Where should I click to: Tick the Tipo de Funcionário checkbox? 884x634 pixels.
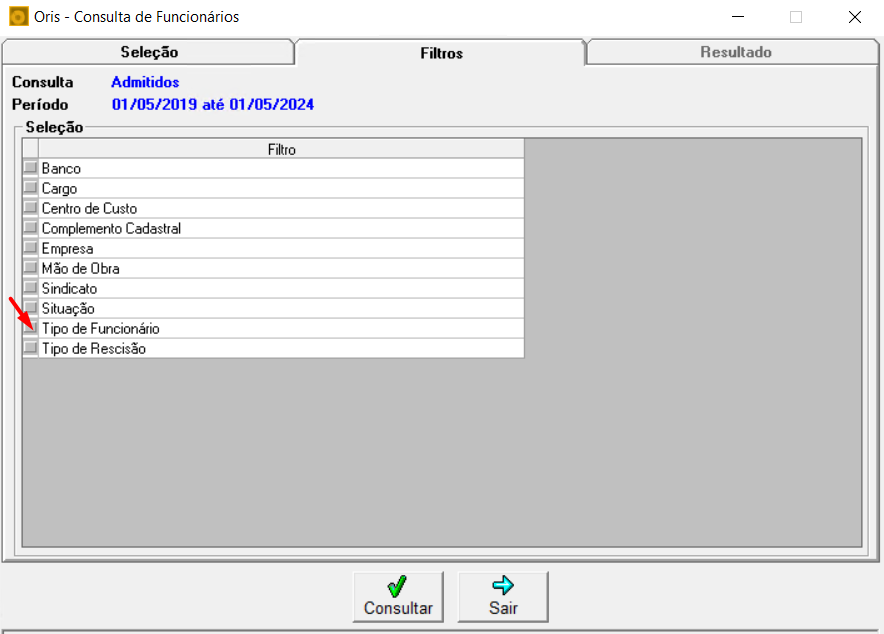[x=30, y=327]
